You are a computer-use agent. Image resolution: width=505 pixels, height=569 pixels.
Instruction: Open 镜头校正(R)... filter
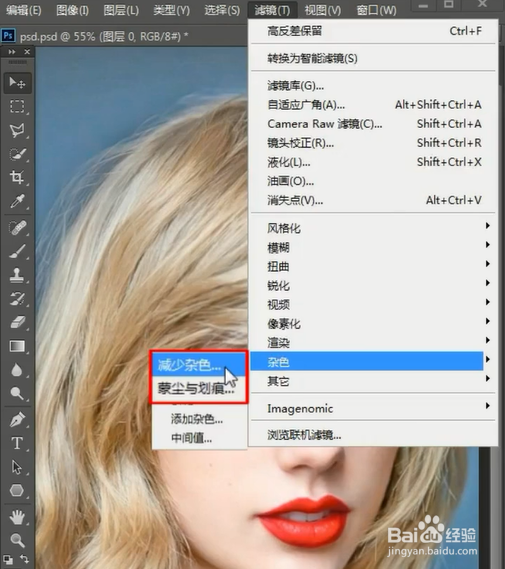click(374, 143)
